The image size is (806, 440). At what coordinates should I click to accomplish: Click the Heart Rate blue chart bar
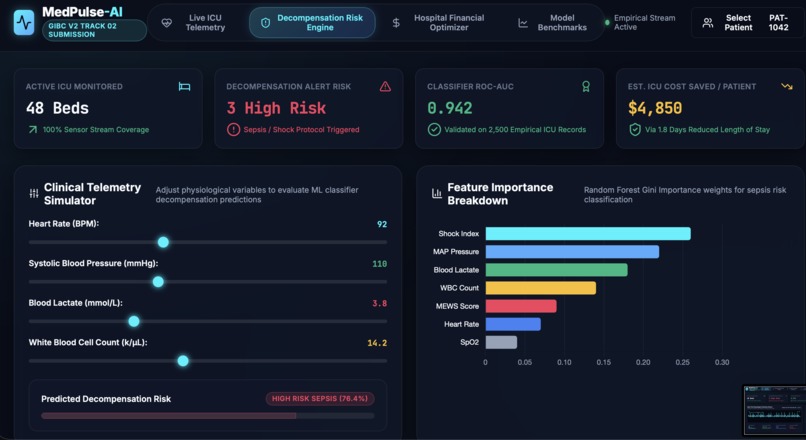513,324
